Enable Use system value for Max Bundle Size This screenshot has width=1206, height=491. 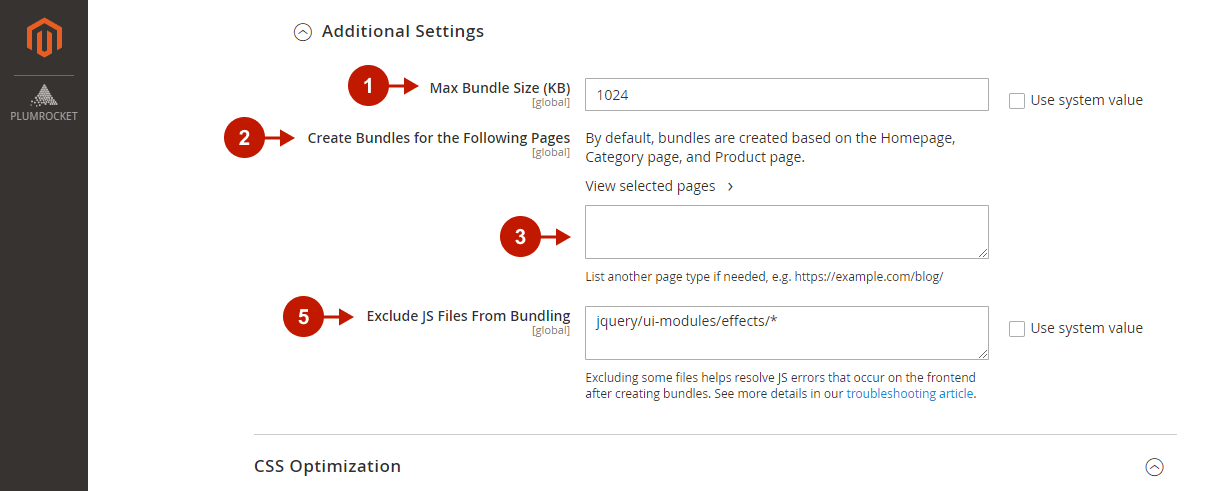pos(1017,100)
